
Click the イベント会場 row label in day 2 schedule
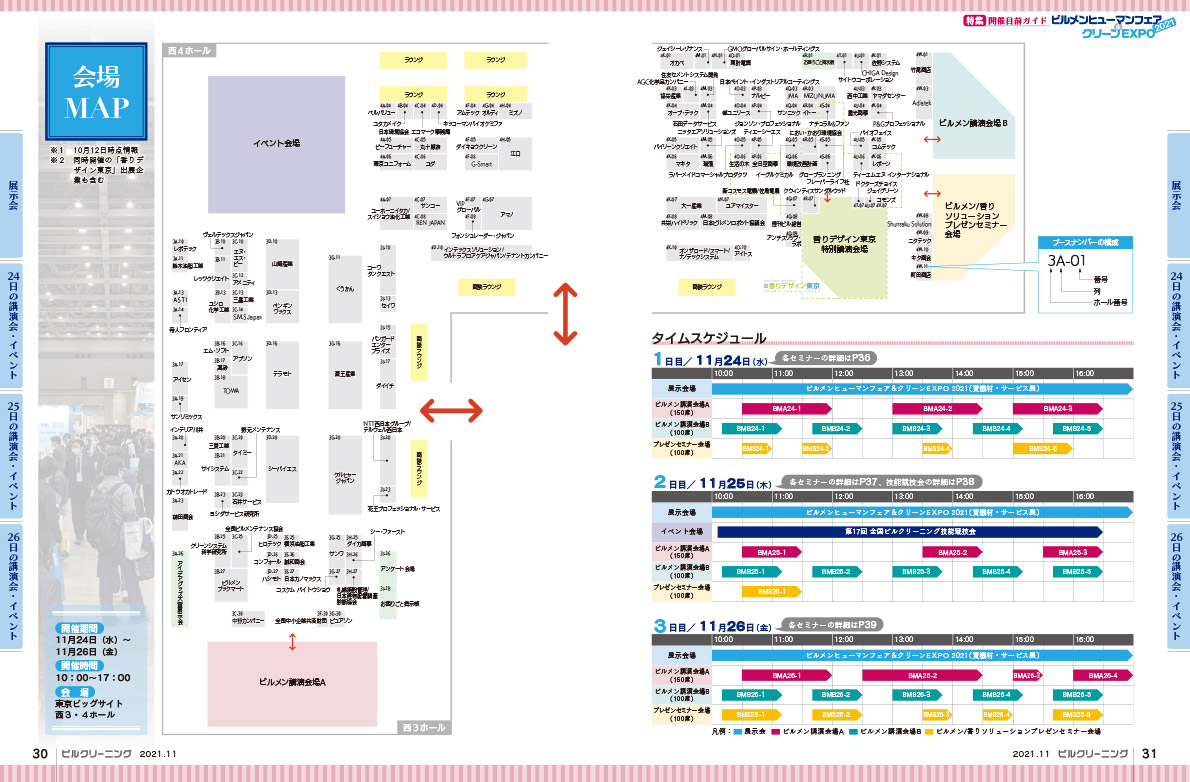point(681,531)
